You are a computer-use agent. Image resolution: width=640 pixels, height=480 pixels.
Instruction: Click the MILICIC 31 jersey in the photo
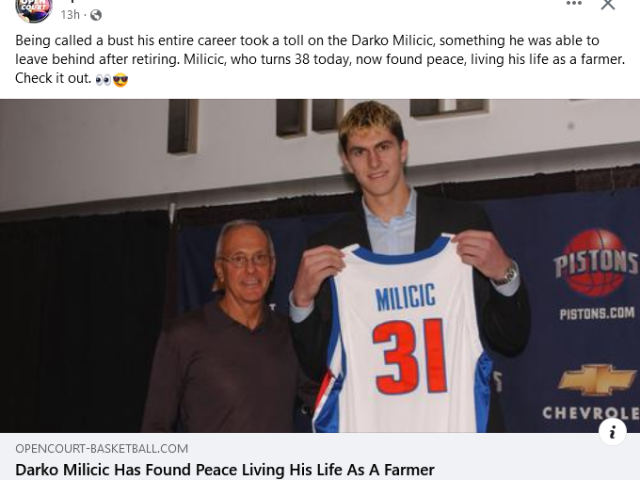point(405,334)
